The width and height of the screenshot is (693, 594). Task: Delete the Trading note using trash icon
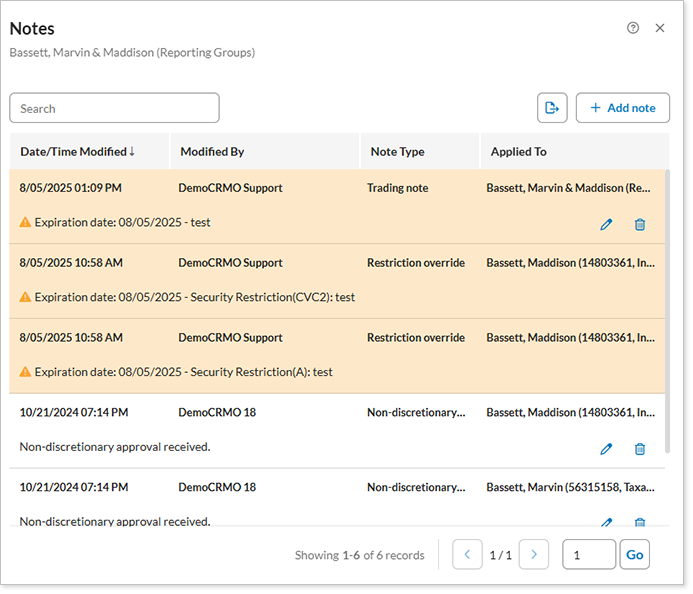click(640, 224)
